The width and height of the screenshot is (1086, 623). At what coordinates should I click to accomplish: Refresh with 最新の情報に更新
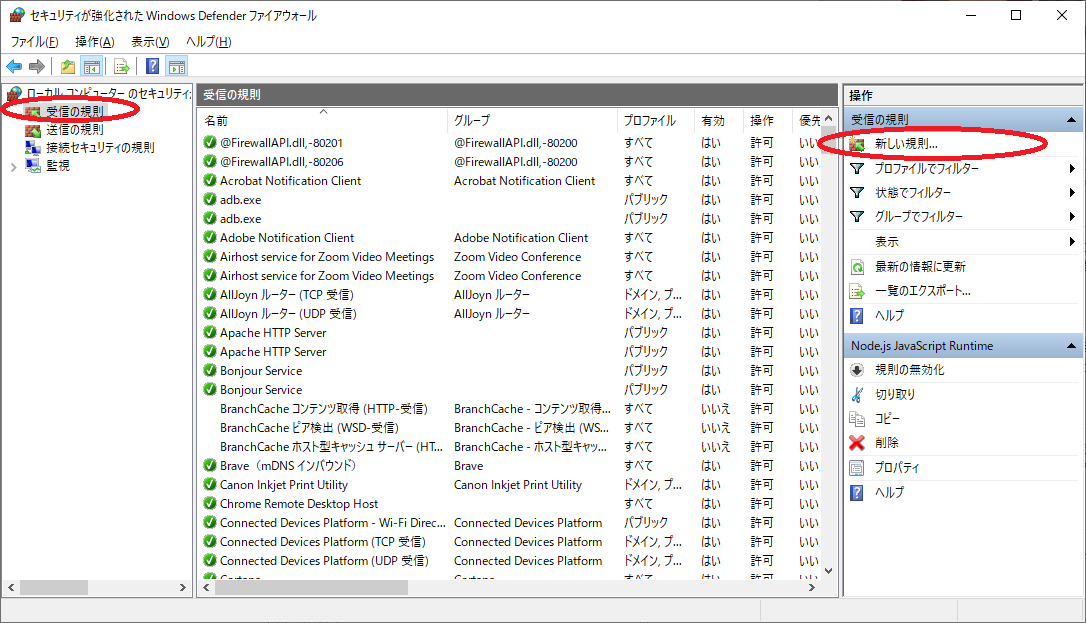click(x=920, y=267)
